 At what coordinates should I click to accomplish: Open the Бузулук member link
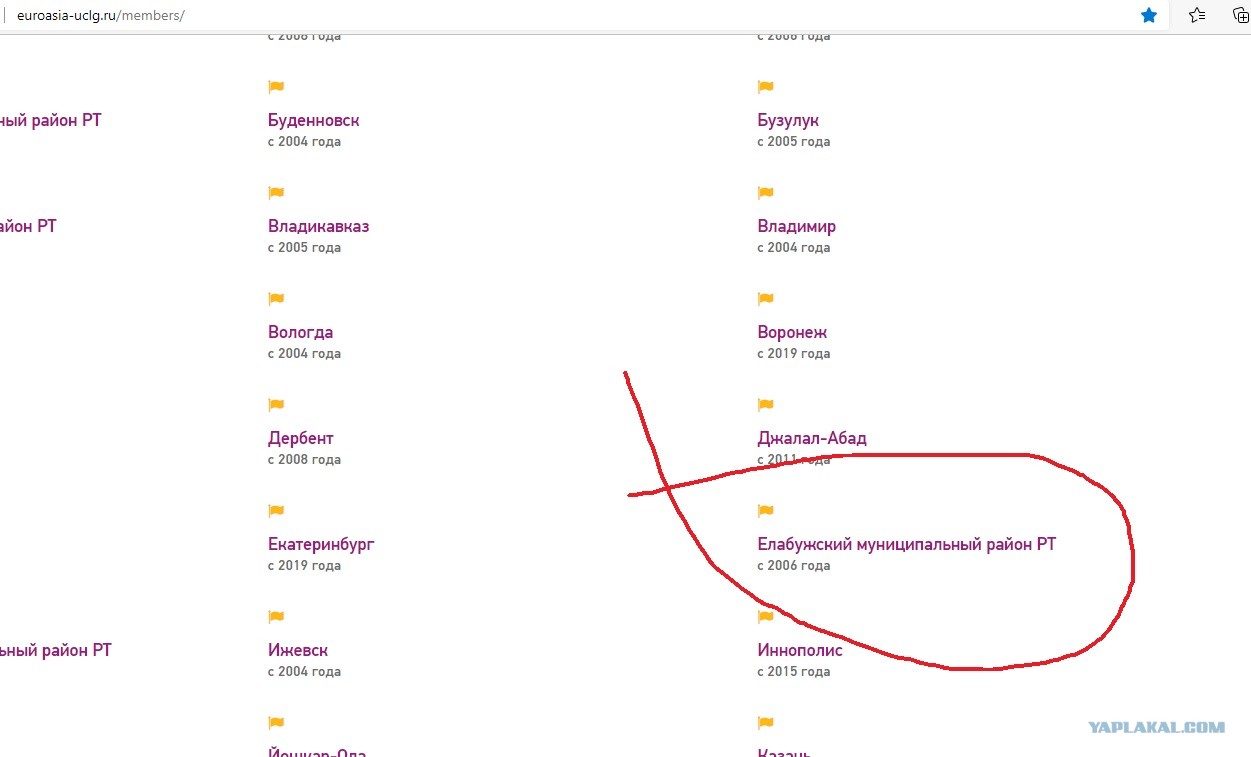point(788,121)
